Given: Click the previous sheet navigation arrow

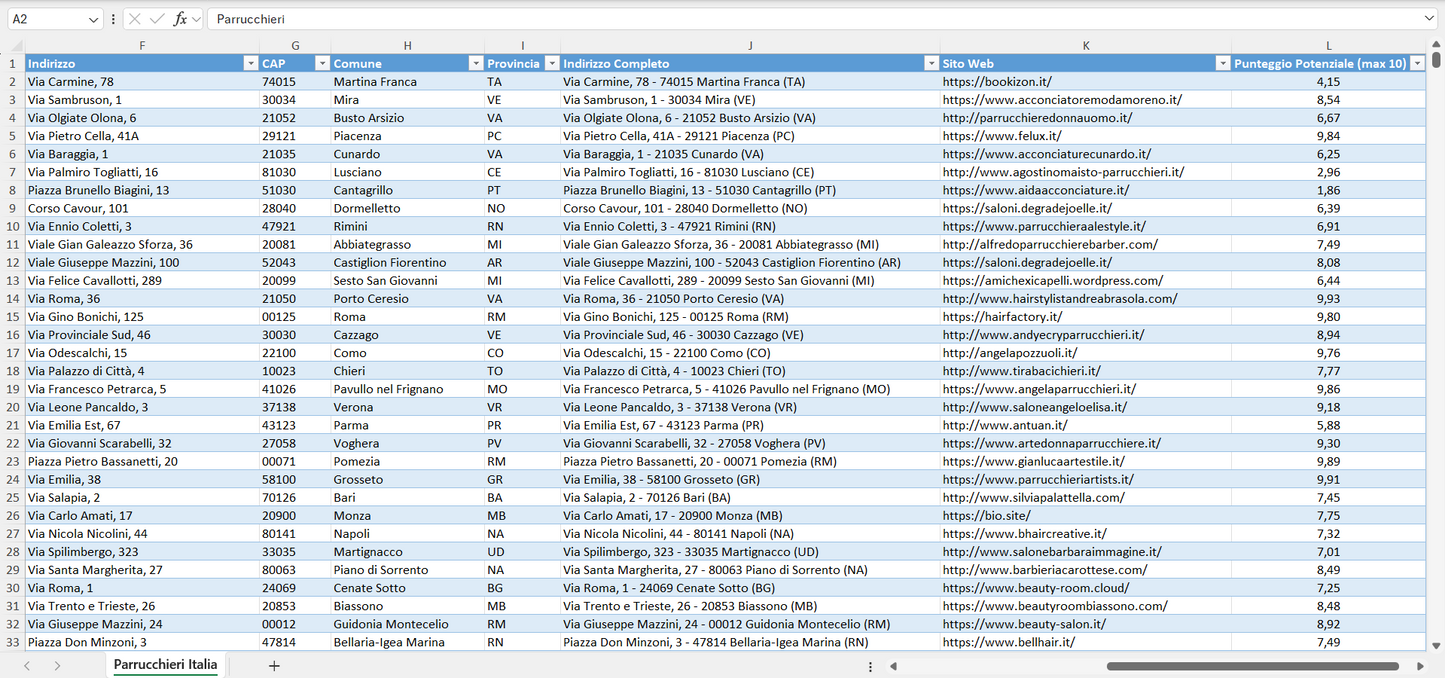Looking at the screenshot, I should click(27, 665).
